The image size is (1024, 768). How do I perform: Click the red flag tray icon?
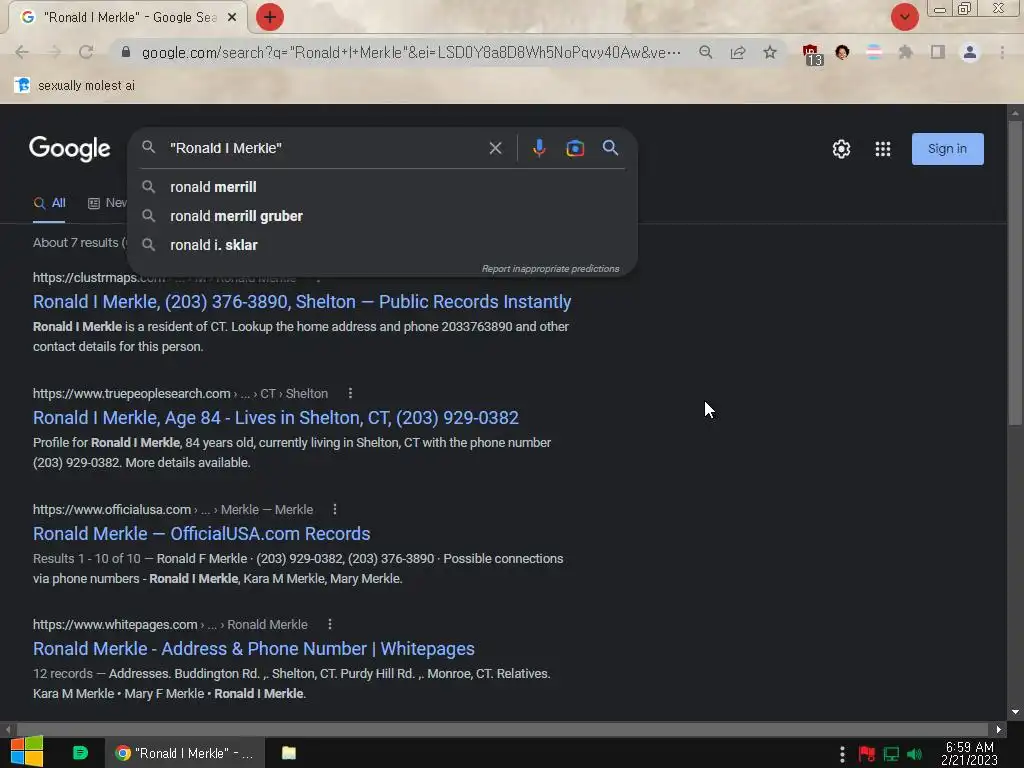(x=867, y=754)
